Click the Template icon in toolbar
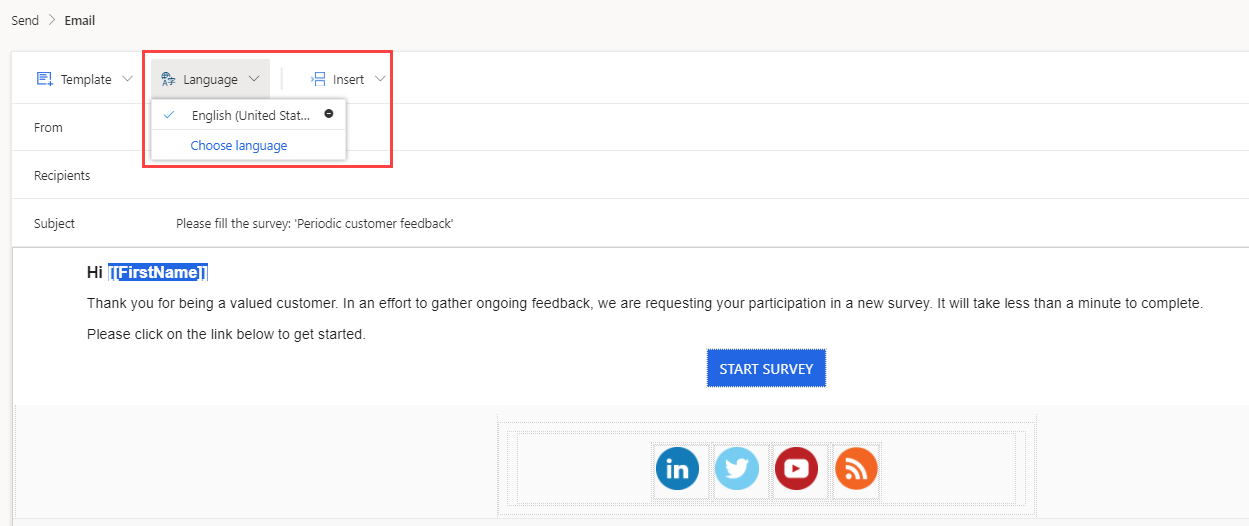 coord(44,79)
